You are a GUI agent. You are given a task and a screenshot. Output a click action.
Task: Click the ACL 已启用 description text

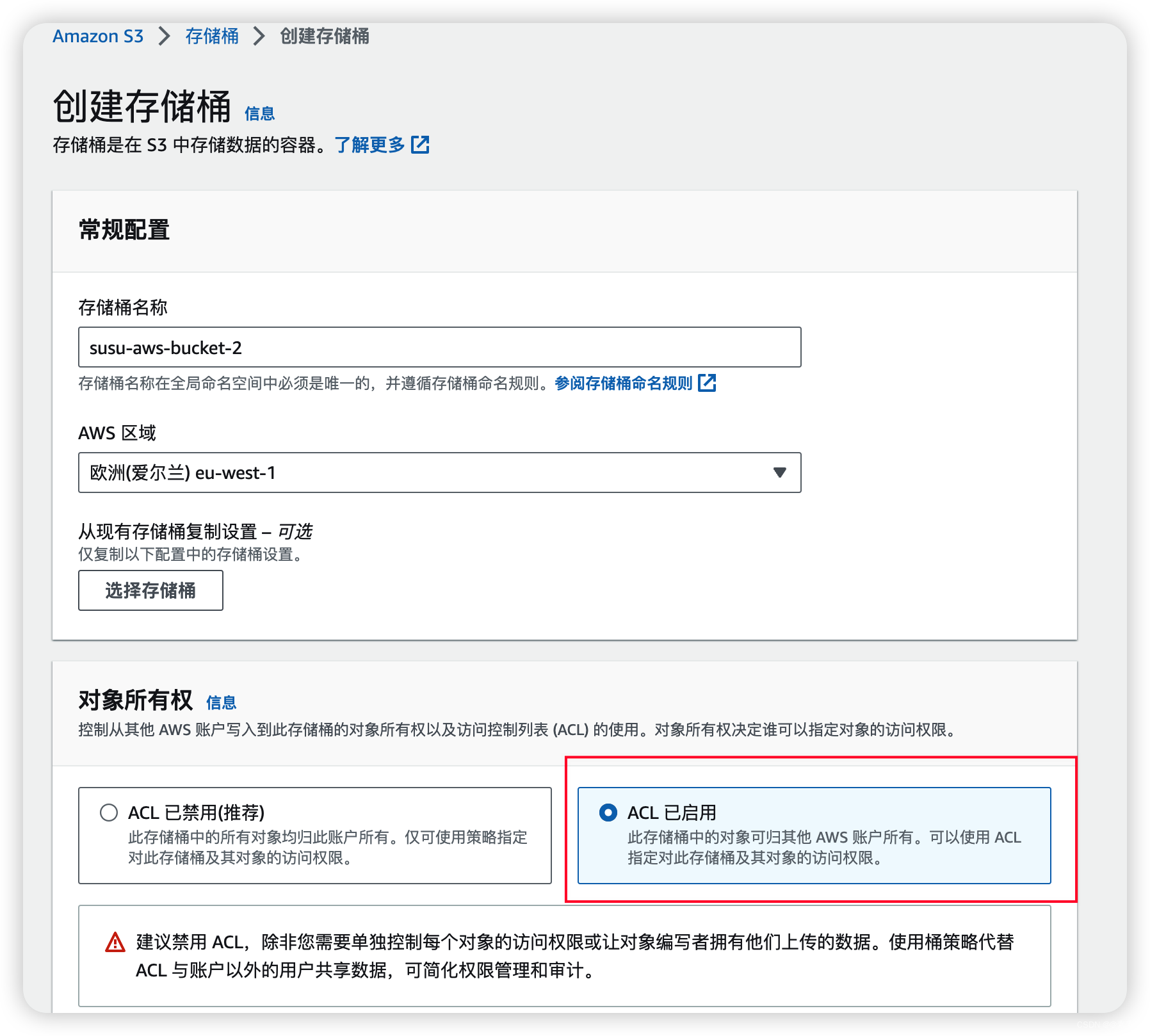point(824,847)
